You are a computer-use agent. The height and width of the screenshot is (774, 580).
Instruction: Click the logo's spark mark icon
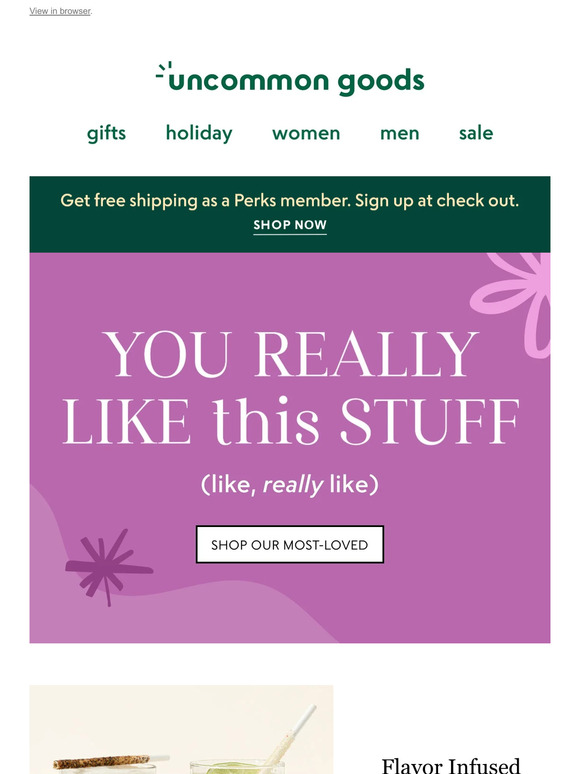pos(164,71)
